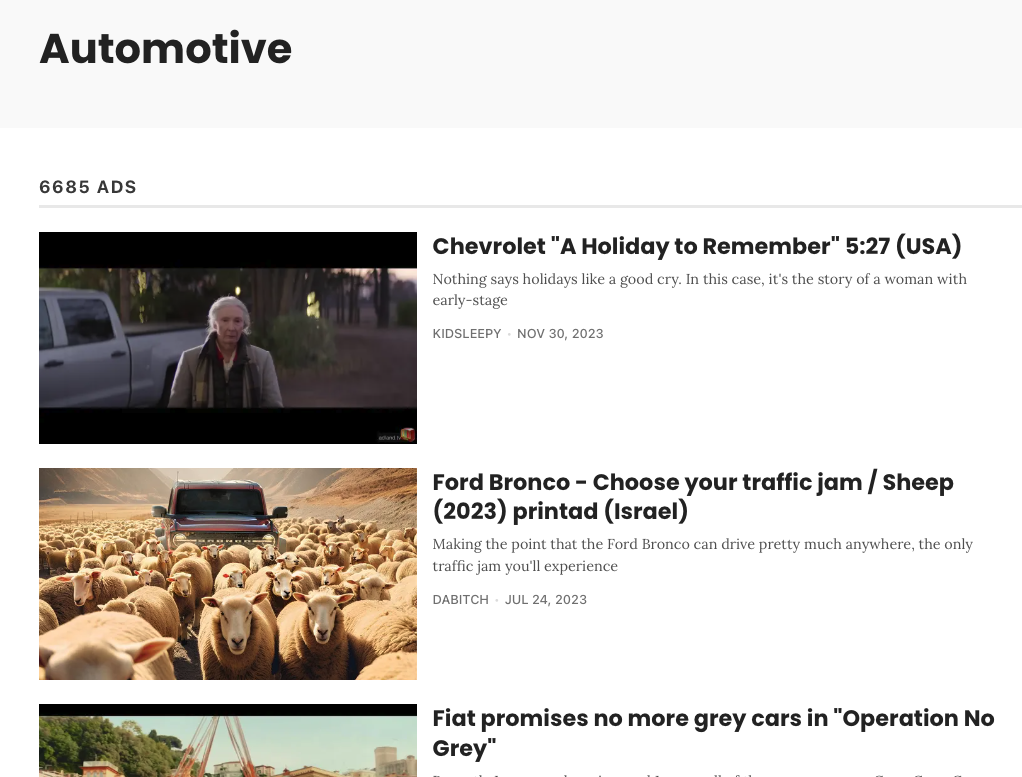1022x777 pixels.
Task: Open the Fiat "Operation No Grey" article title
Action: [x=713, y=733]
